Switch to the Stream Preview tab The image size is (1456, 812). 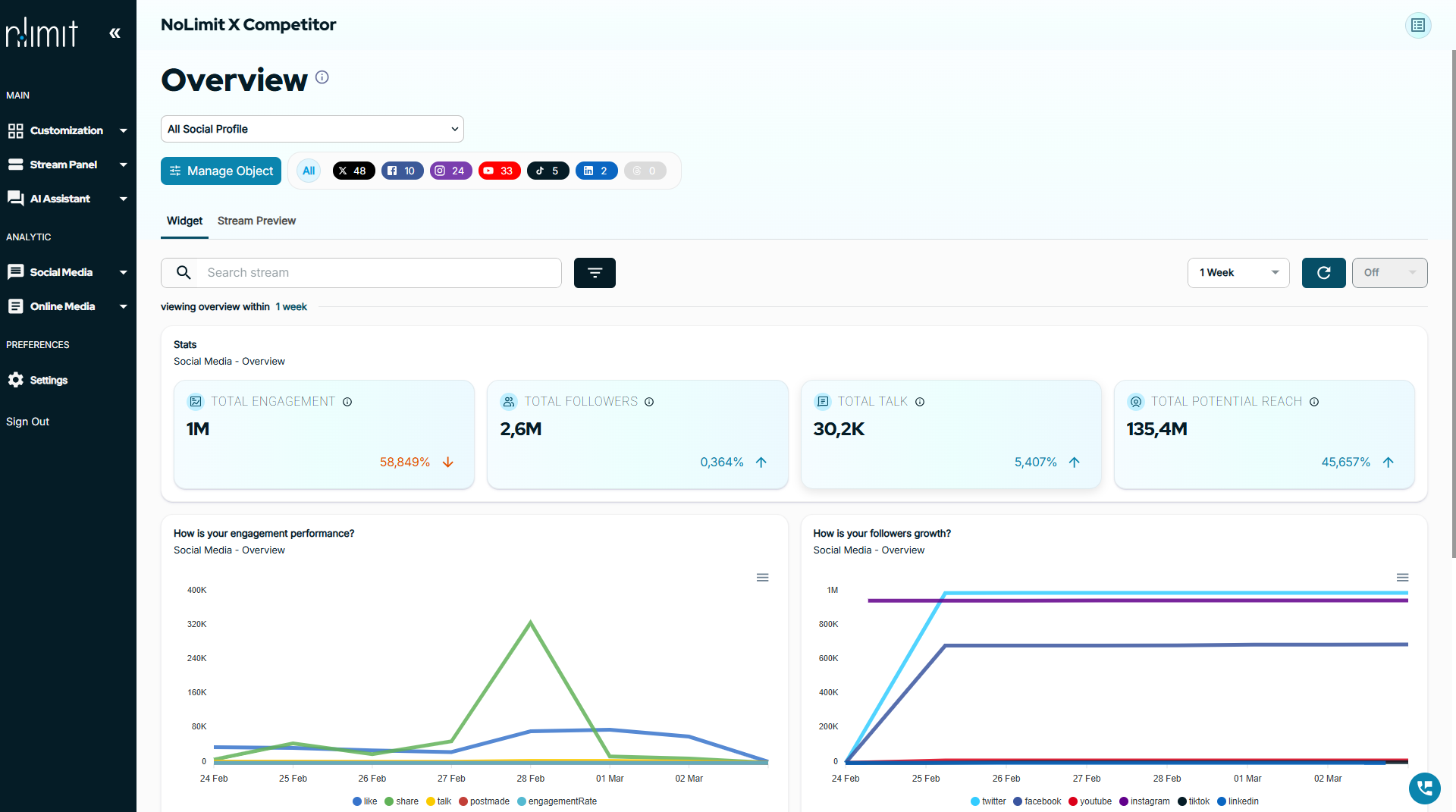point(256,221)
